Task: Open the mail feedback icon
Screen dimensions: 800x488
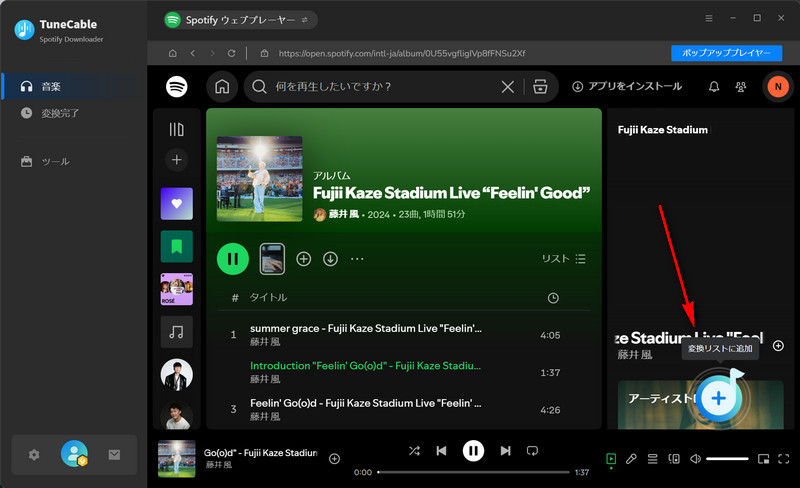Action: [114, 454]
